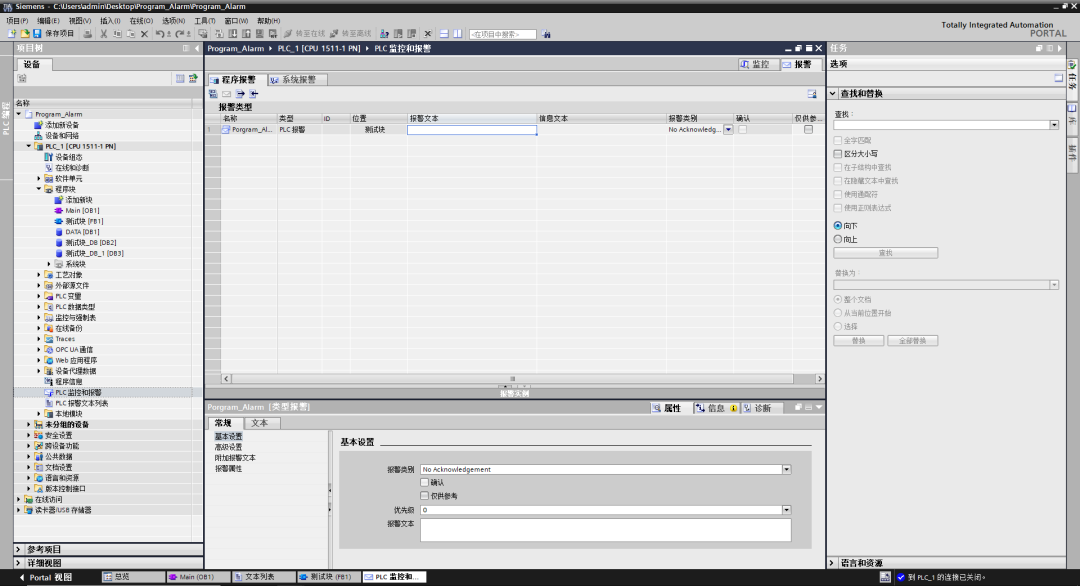
Task: Open 信息 tab in the inspector window
Action: 716,408
